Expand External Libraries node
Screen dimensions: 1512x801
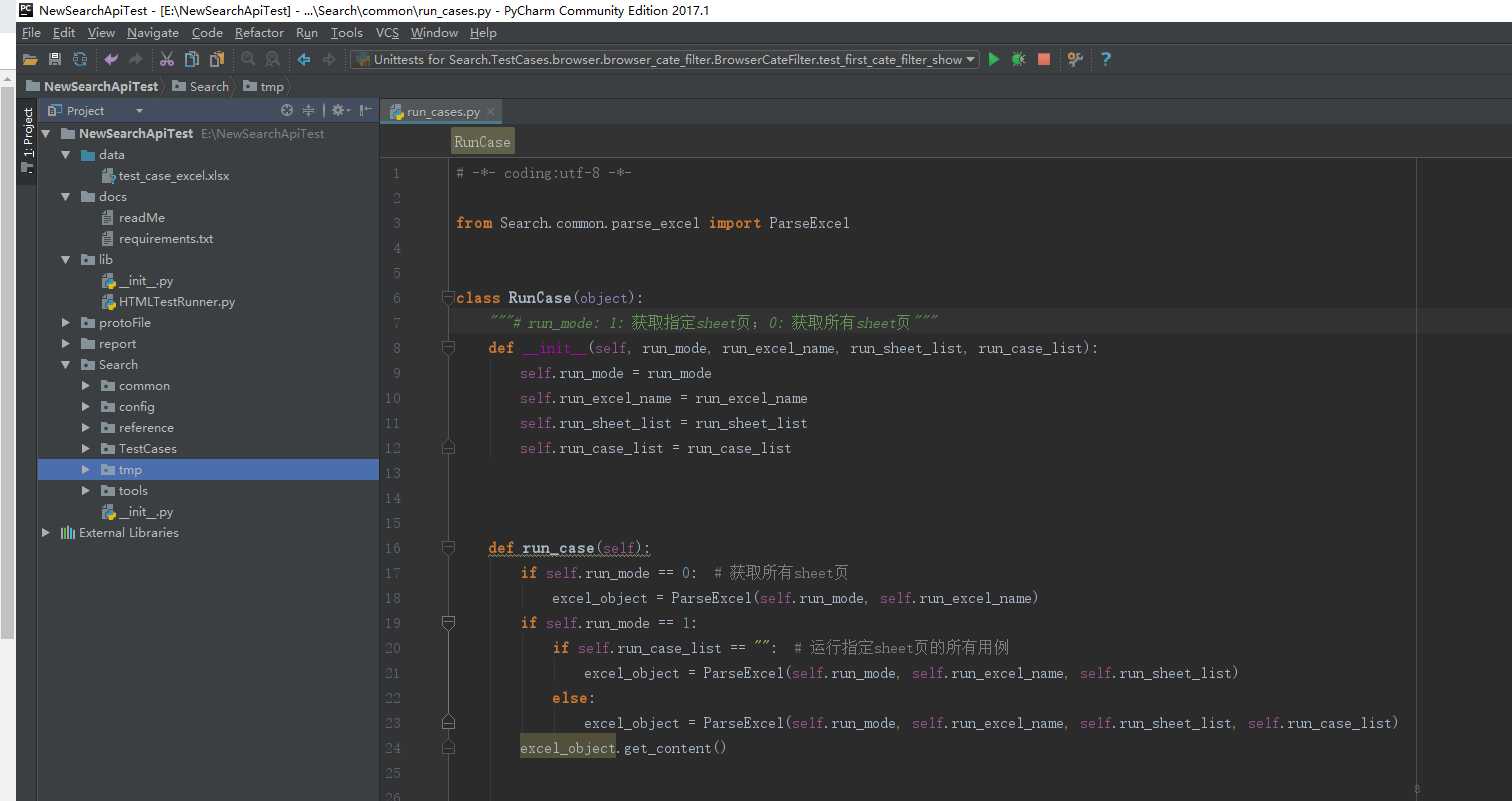46,533
